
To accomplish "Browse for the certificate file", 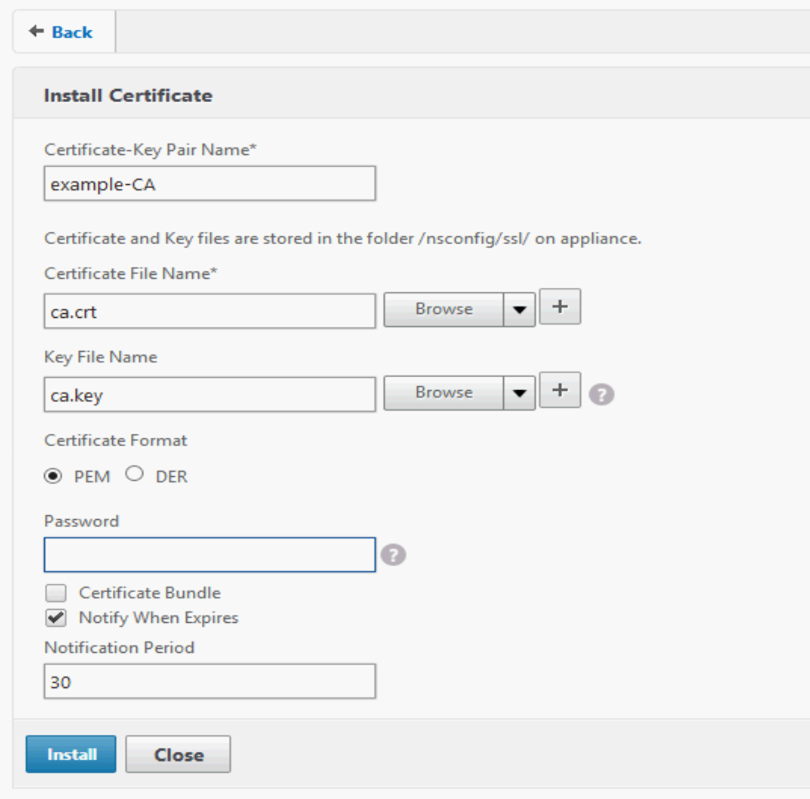I will pos(443,310).
